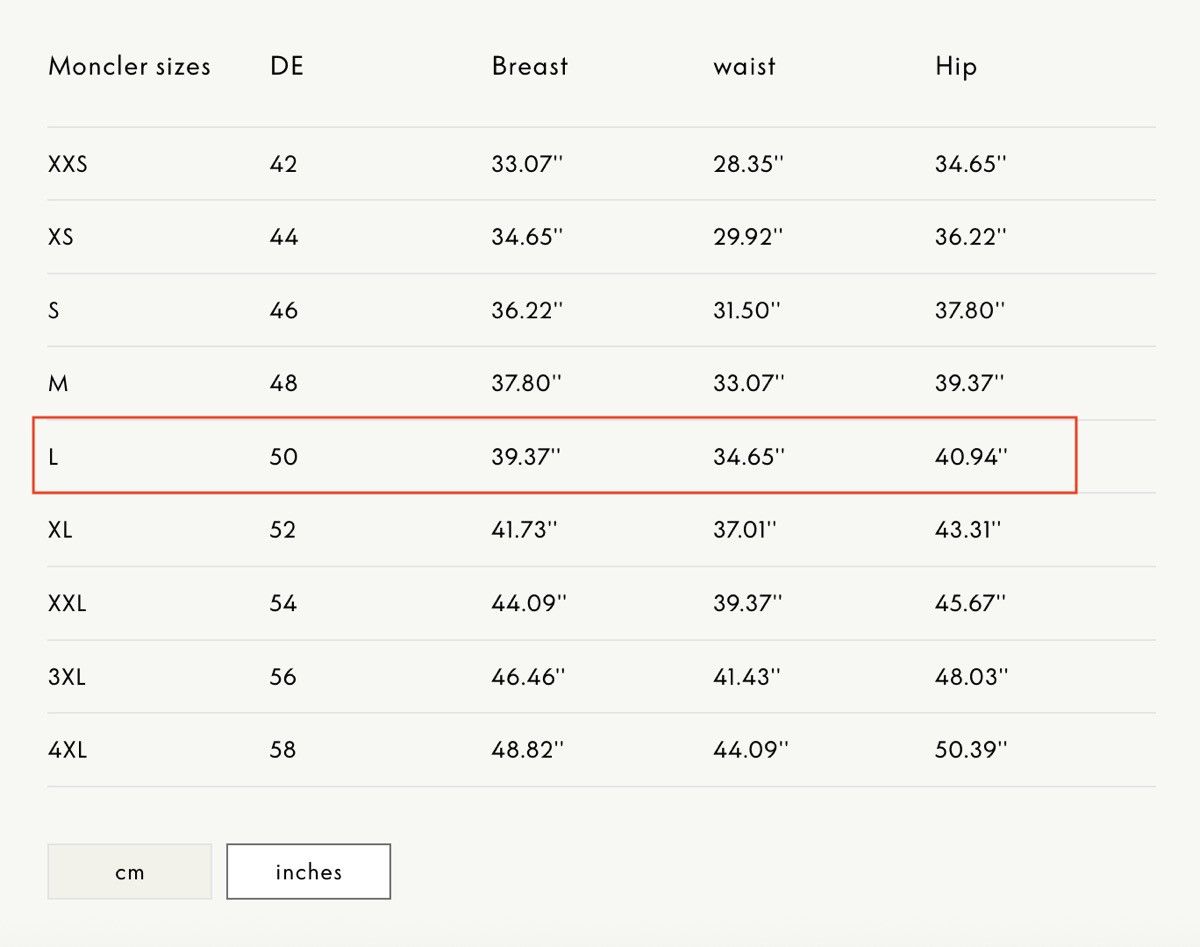Click S breast value 36.22''

pyautogui.click(x=528, y=310)
